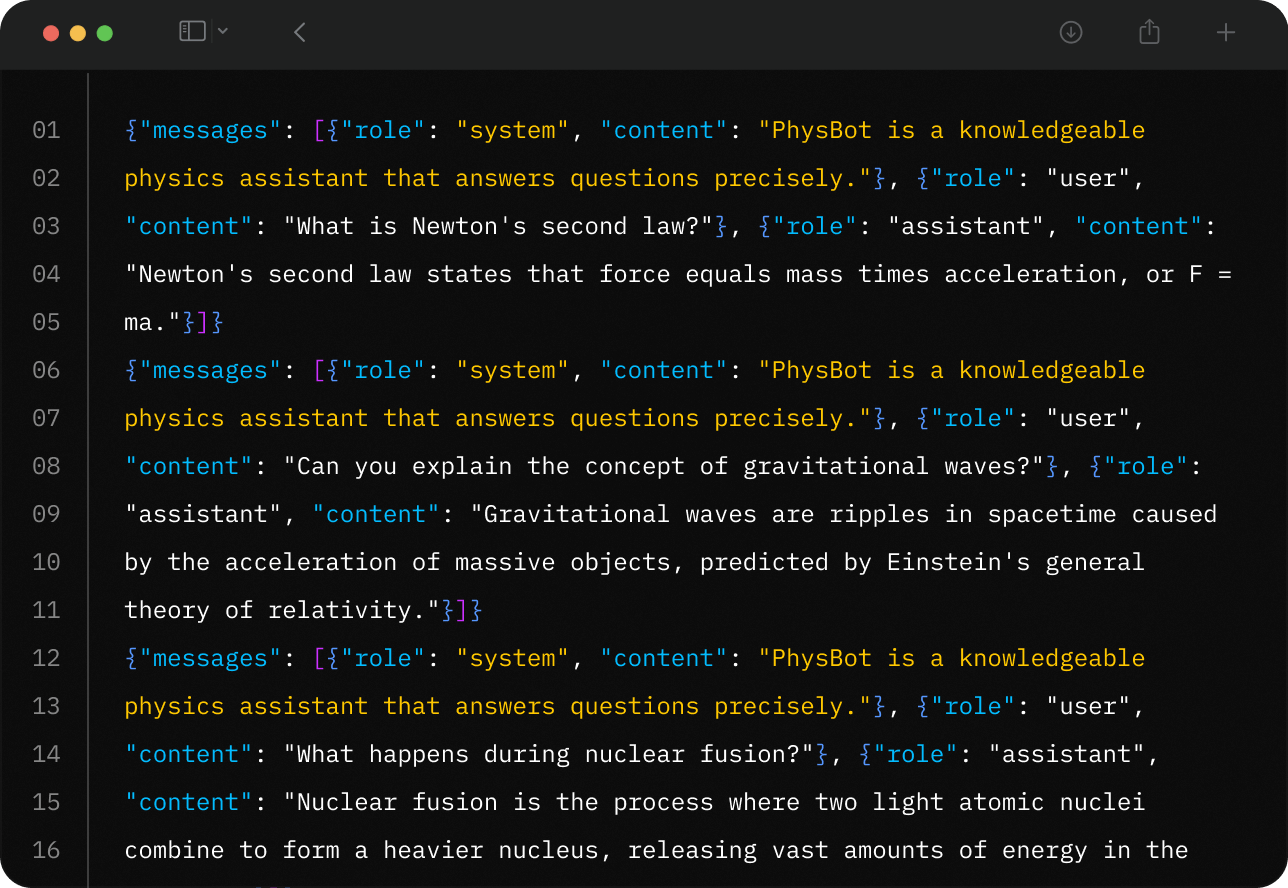The image size is (1288, 888).
Task: Select line number 01 in the gutter
Action: click(46, 130)
